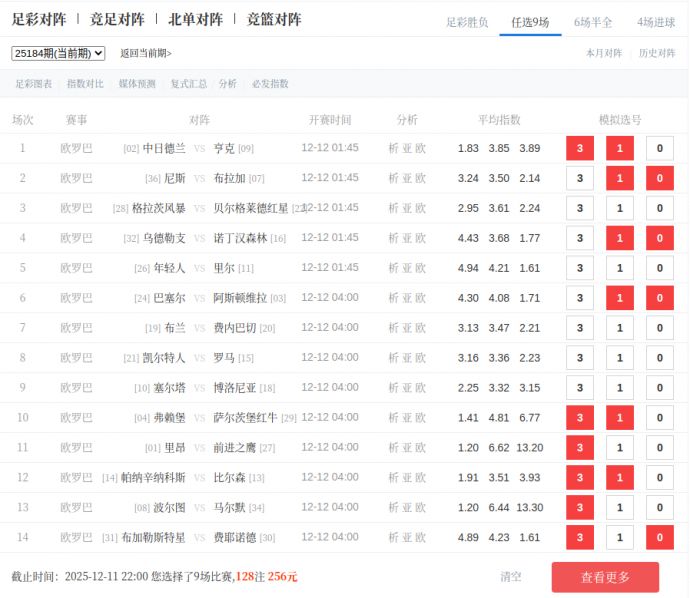Switch to the 6场半全 tab
Screen dimensions: 690x598
point(593,22)
